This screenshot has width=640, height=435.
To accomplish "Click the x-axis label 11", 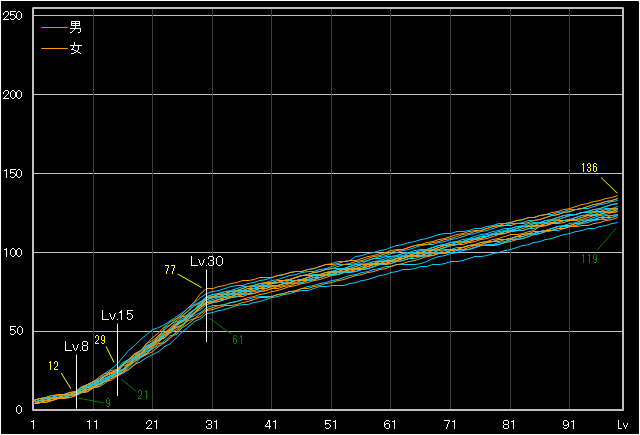I will (92, 425).
